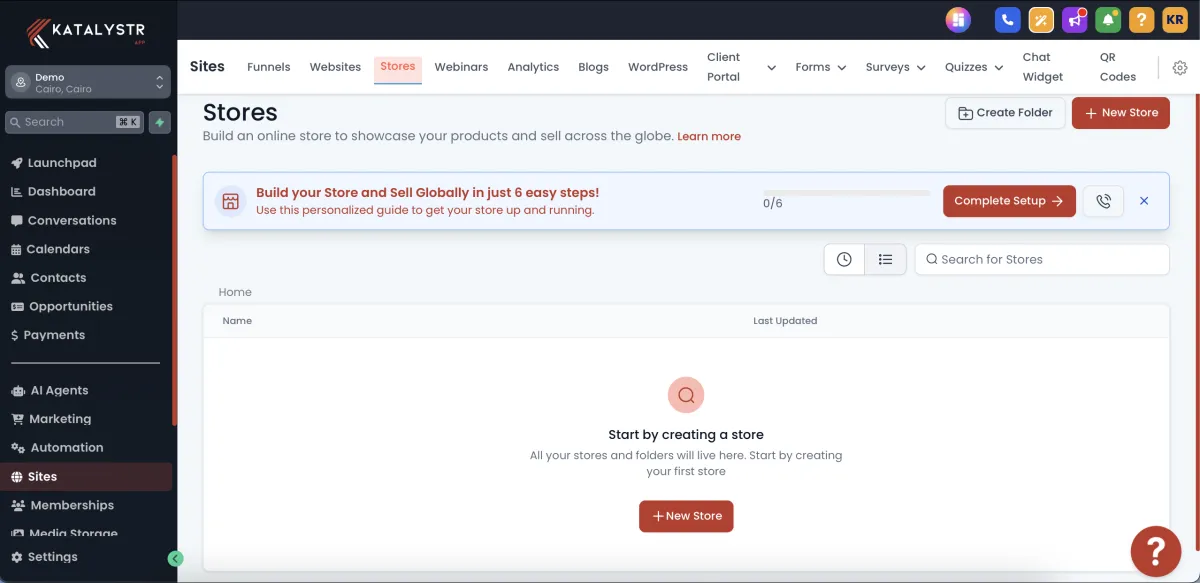Switch to the Webinars tab
The width and height of the screenshot is (1200, 583).
(x=461, y=67)
